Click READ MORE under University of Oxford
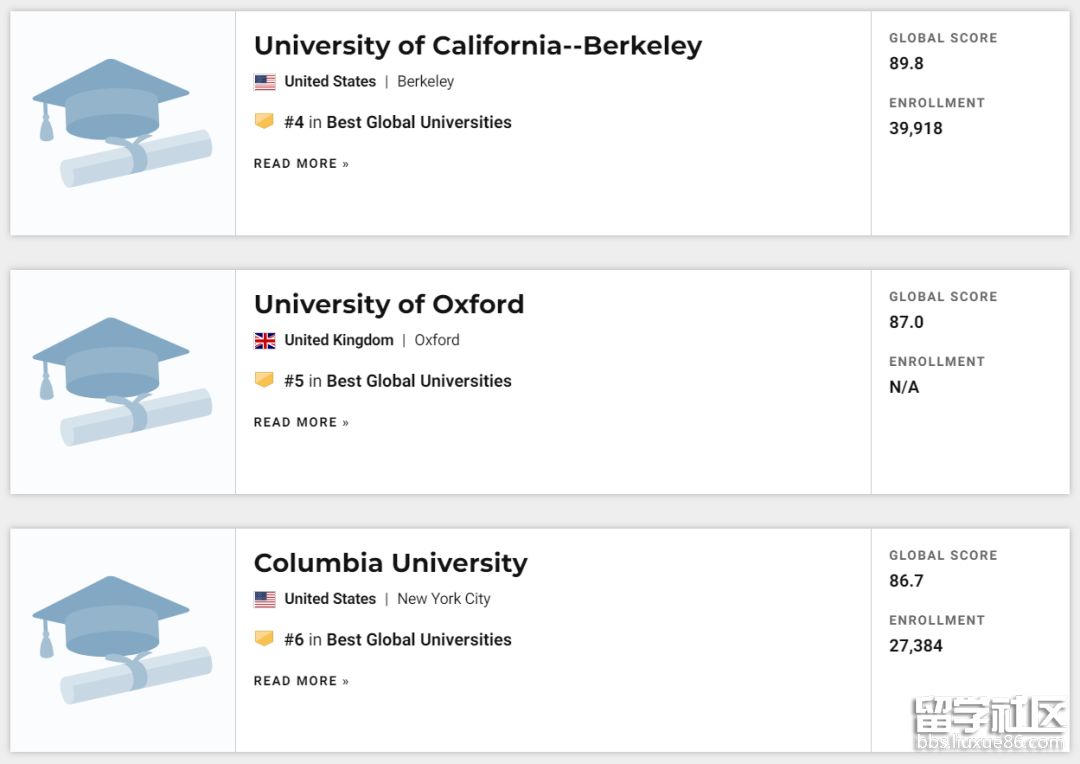 coord(301,423)
